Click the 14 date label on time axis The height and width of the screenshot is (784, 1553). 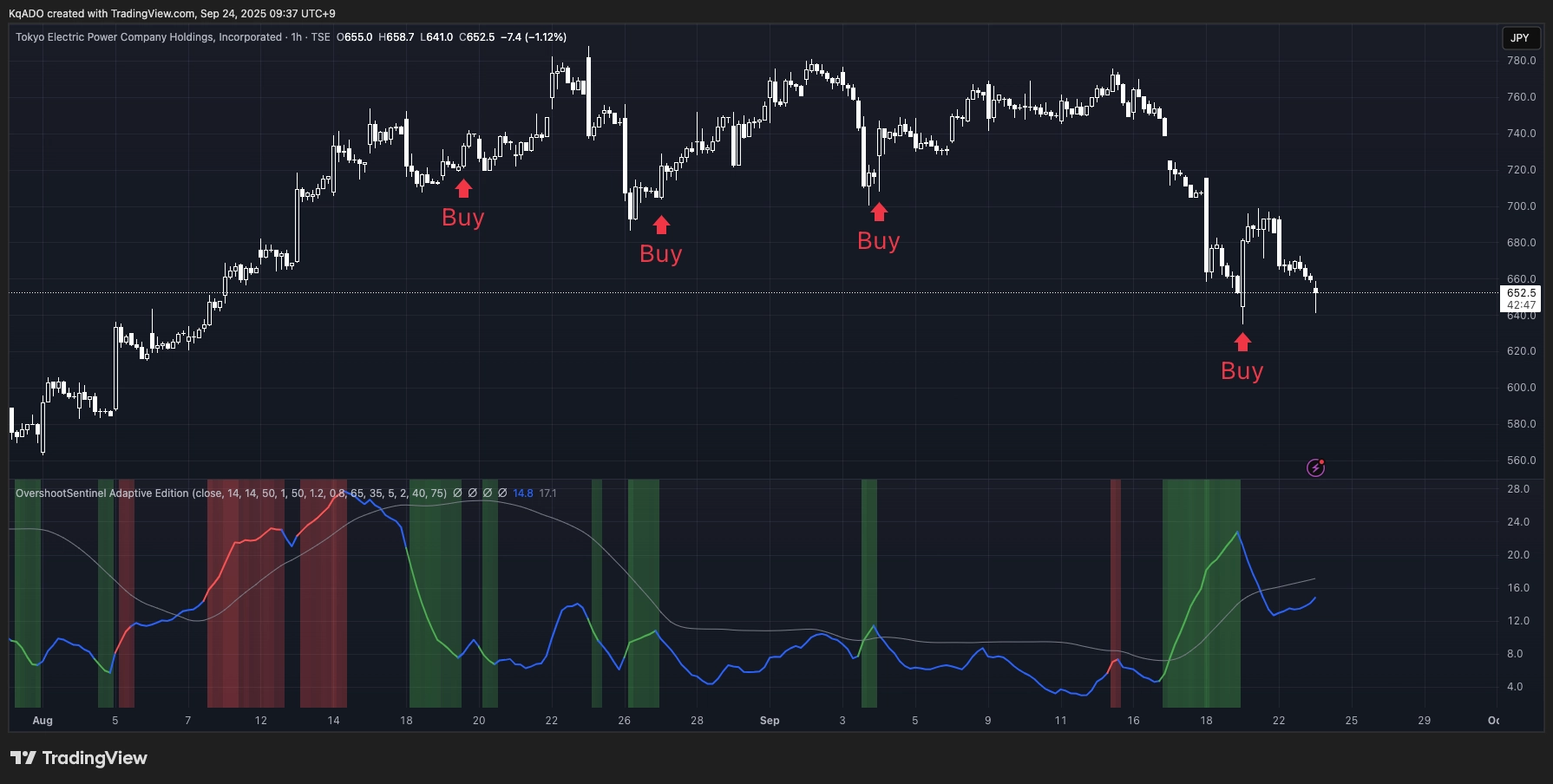coord(334,721)
